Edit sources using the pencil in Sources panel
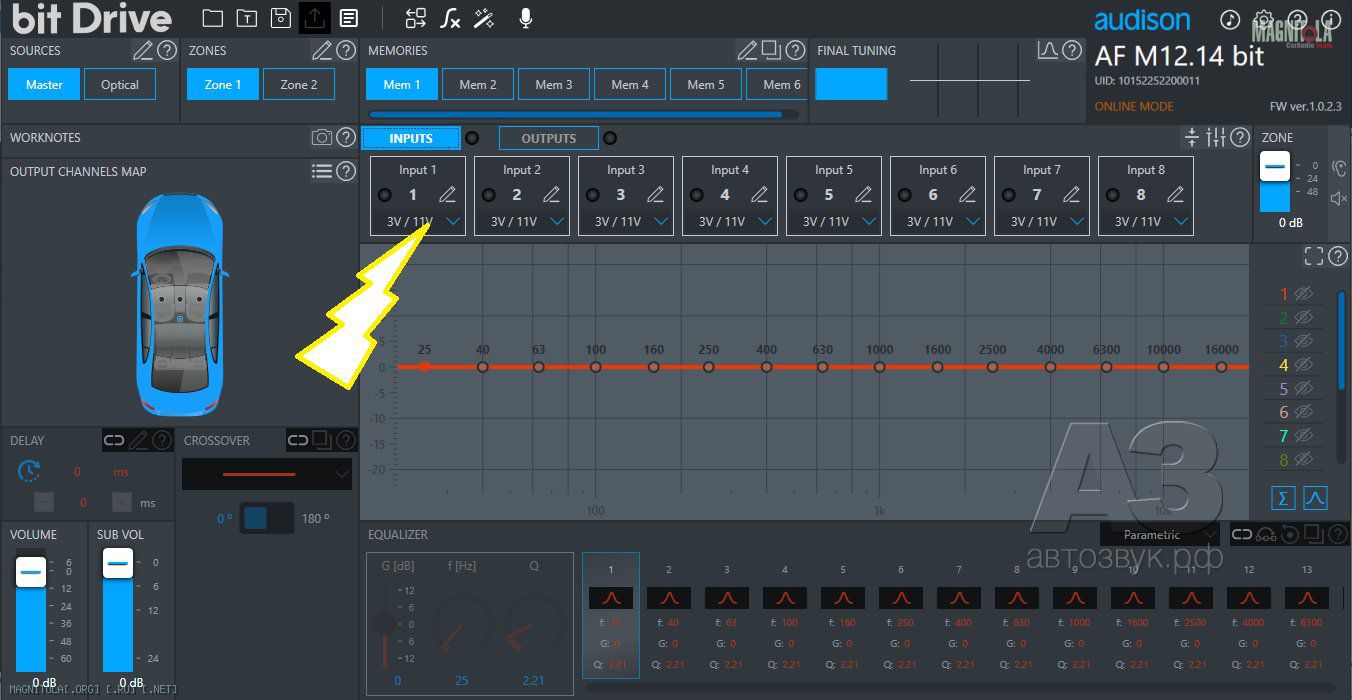The image size is (1352, 700). [144, 50]
